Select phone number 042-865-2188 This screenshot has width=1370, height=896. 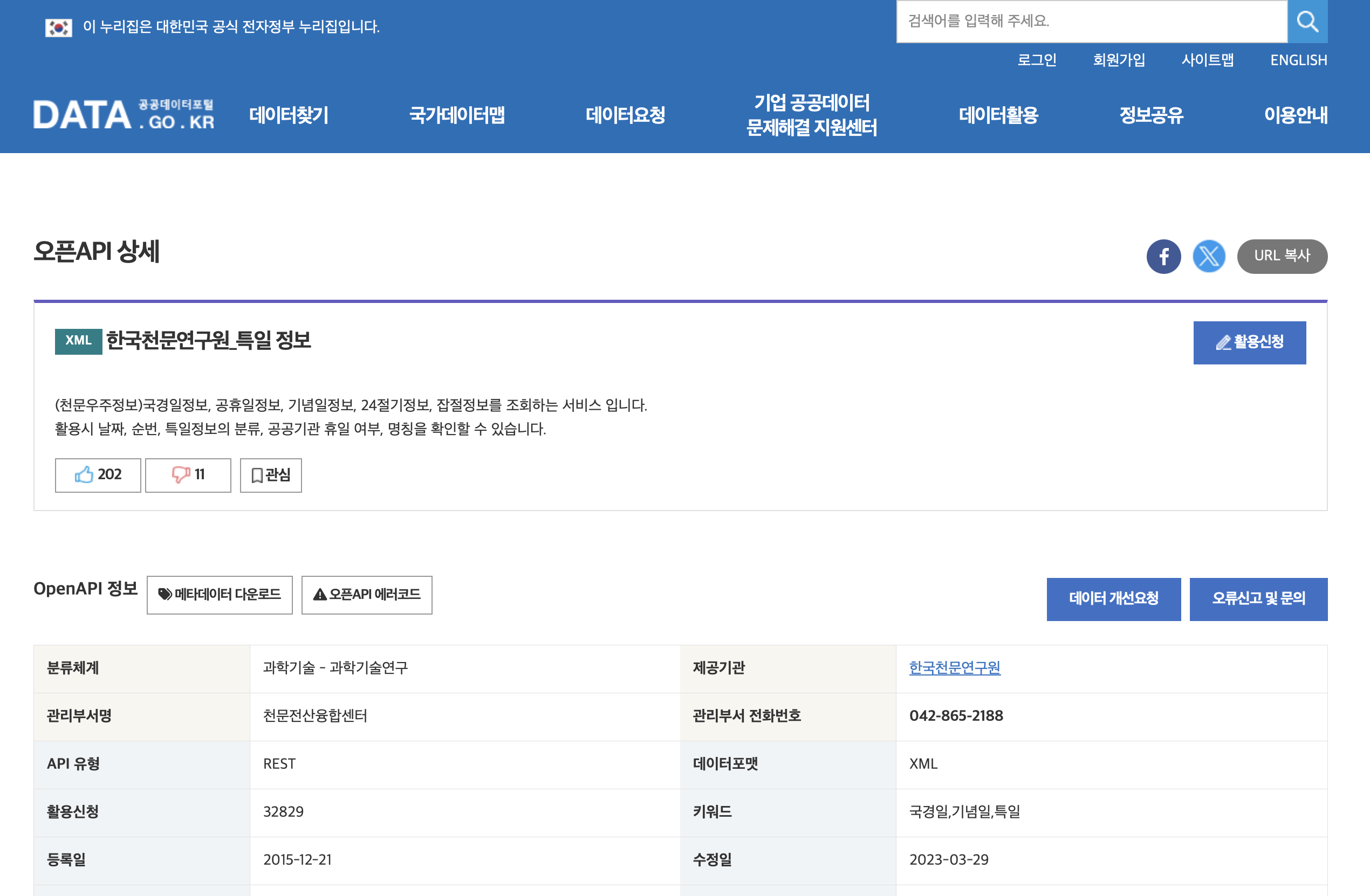tap(956, 715)
